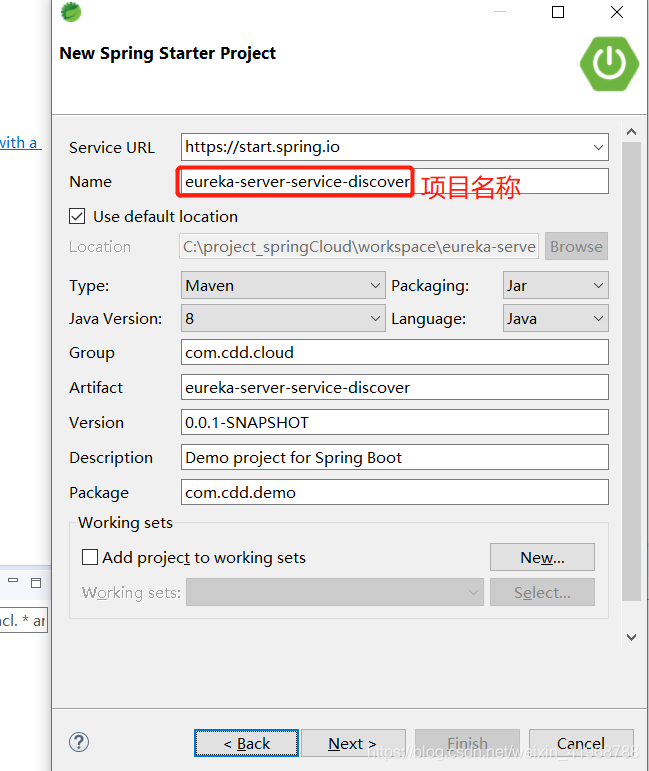Minimize view icon in background panel
Viewport: 649px width, 771px height.
click(13, 581)
